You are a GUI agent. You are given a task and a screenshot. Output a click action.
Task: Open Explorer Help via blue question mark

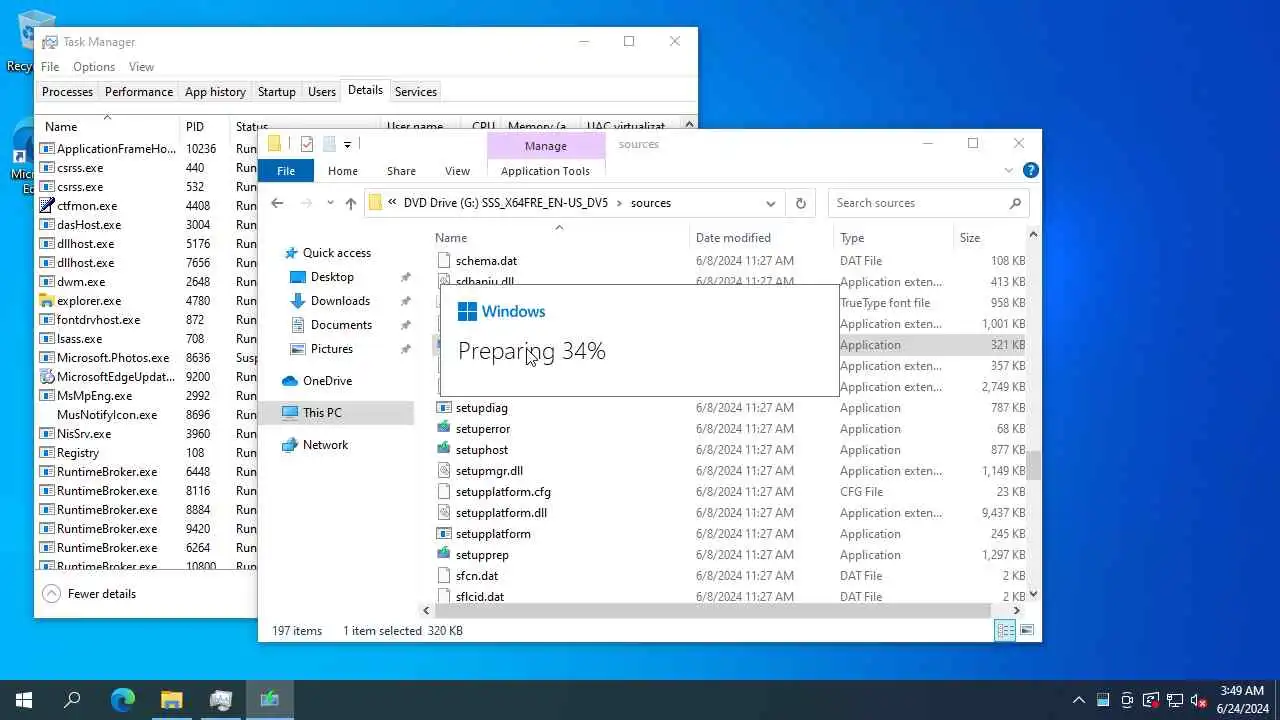(1031, 171)
